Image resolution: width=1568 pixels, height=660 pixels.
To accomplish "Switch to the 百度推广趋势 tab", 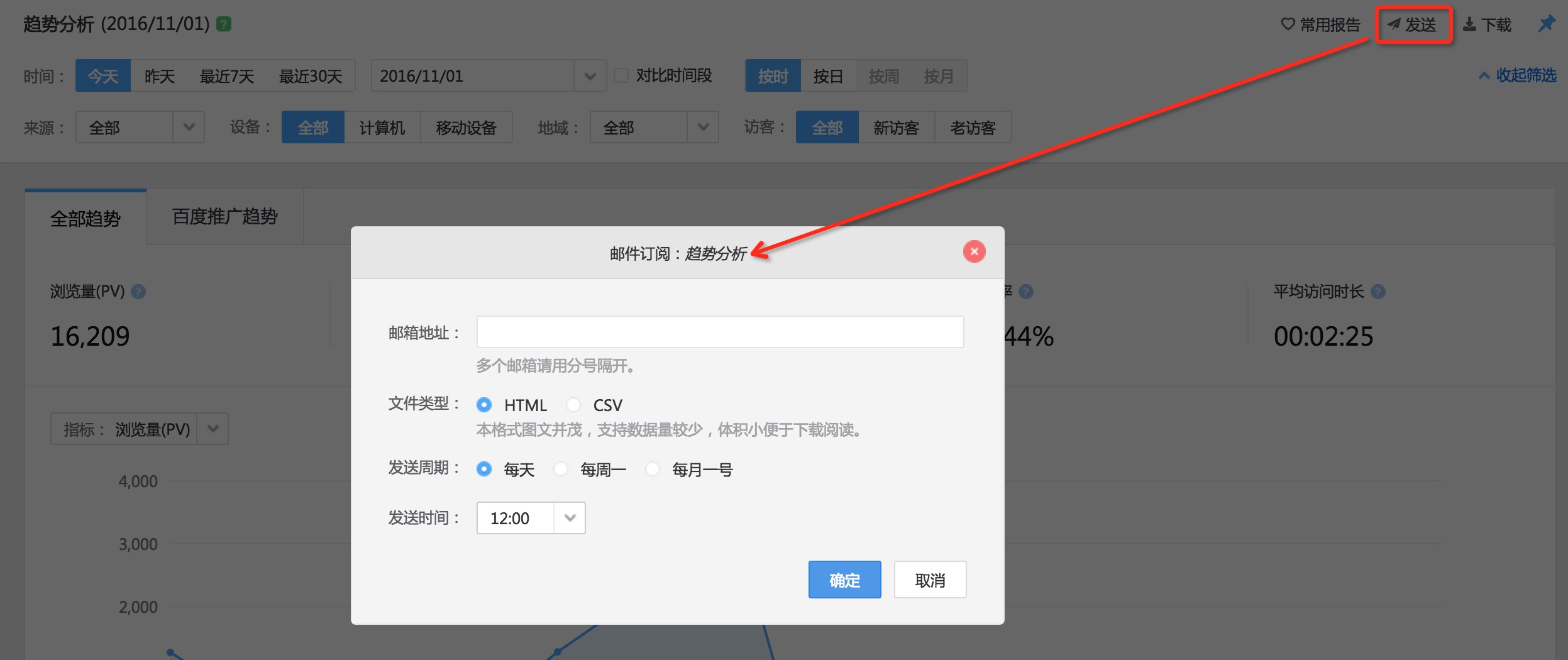I will [x=225, y=217].
